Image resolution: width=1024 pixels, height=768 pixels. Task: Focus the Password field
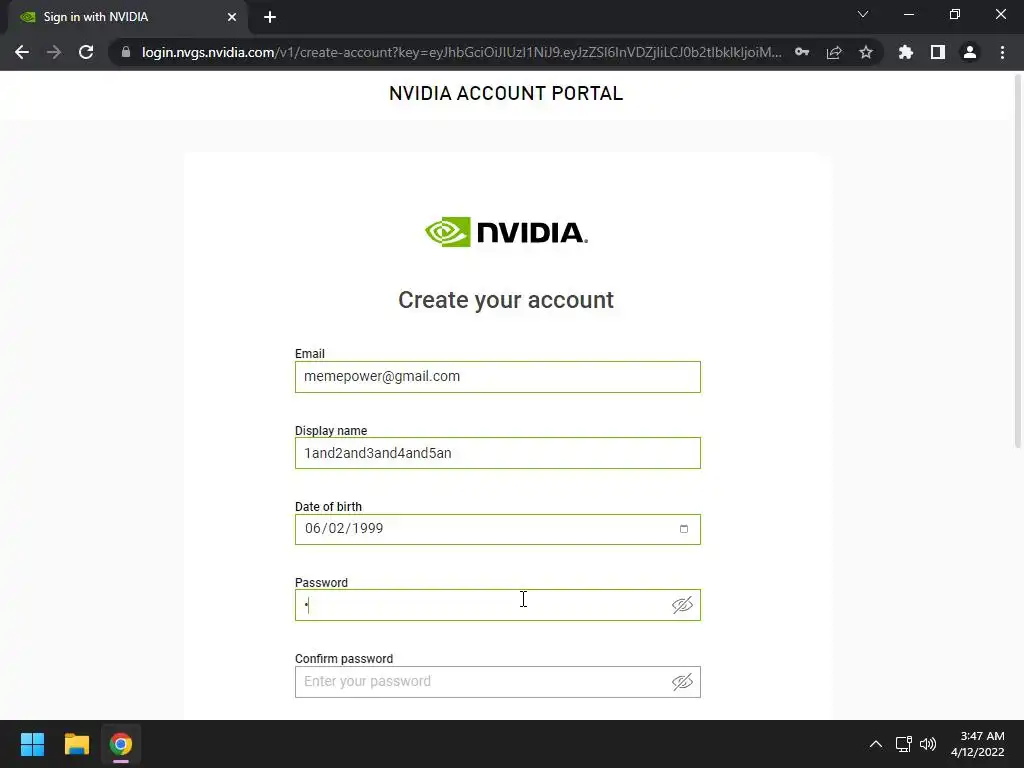pos(498,605)
